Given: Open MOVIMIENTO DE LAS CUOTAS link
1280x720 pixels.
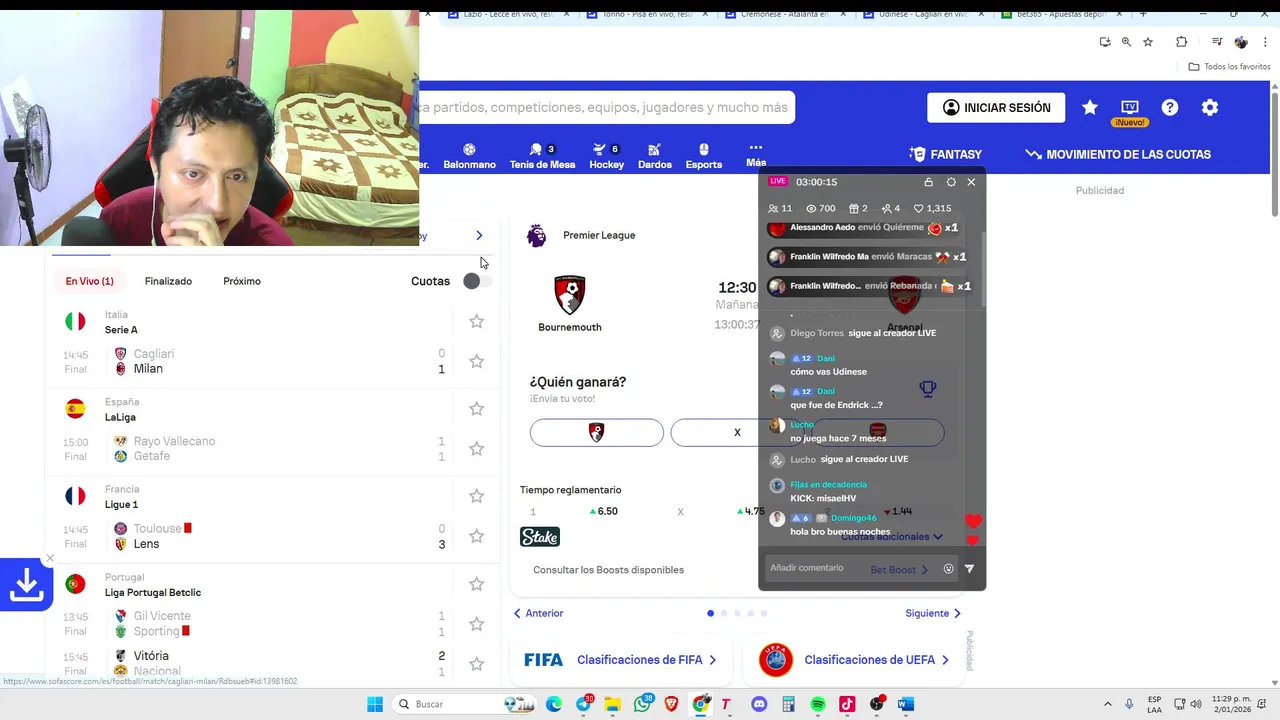Looking at the screenshot, I should (x=1118, y=154).
